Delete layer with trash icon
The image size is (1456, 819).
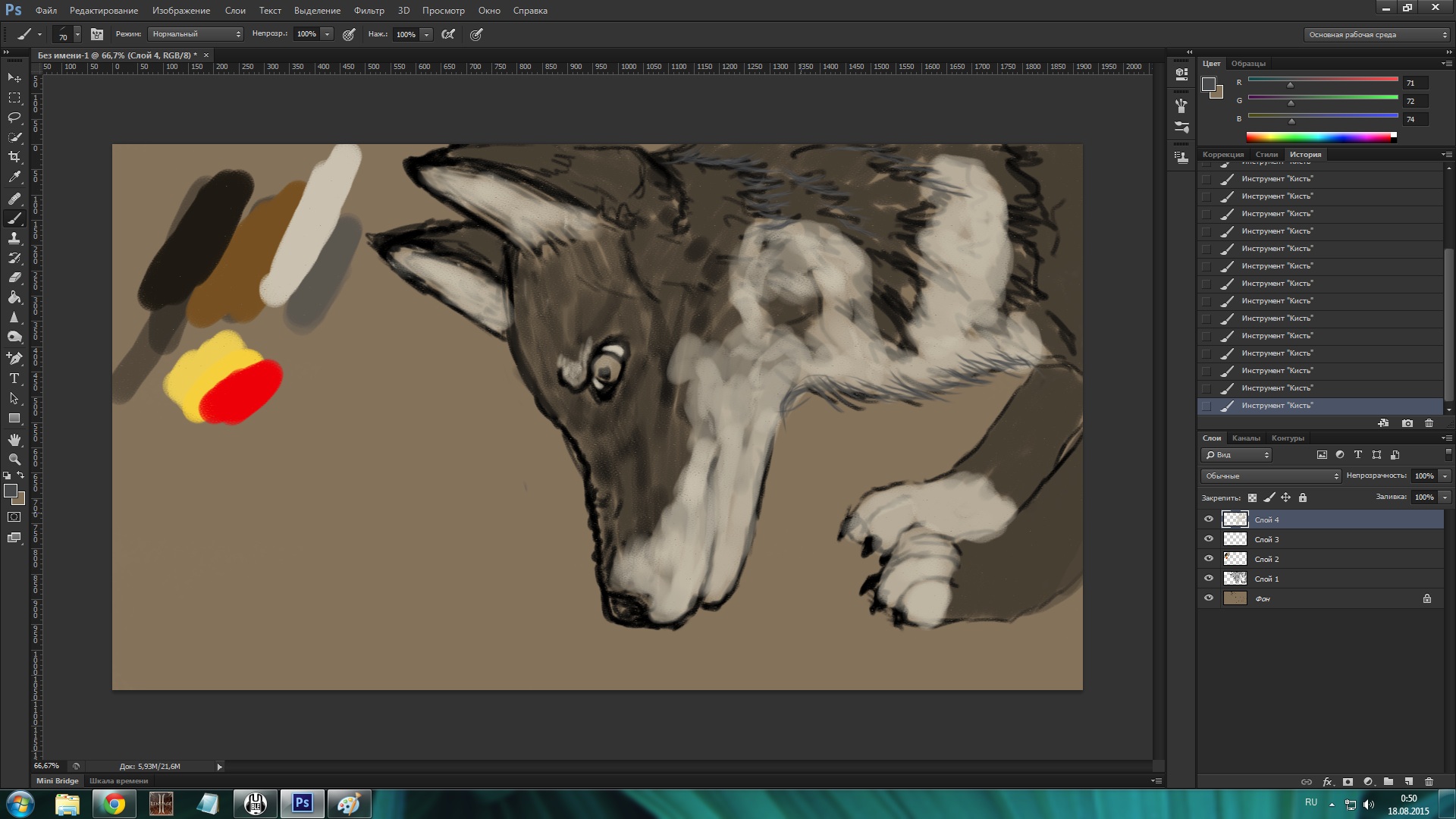click(1429, 782)
